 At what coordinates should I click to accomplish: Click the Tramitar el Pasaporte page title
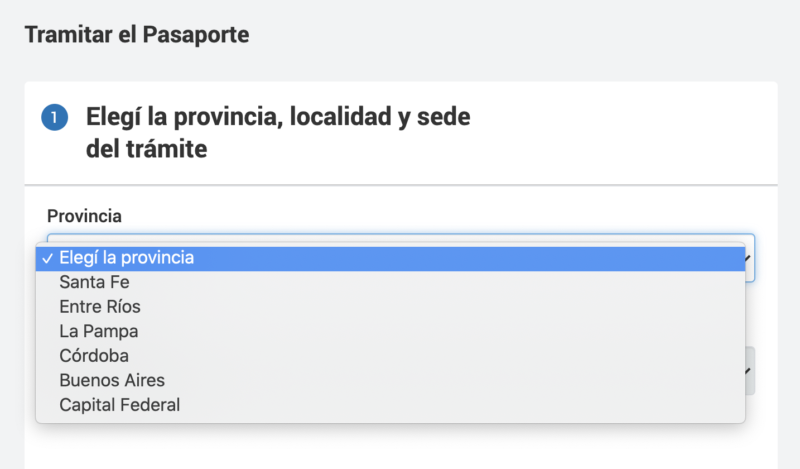coord(137,35)
